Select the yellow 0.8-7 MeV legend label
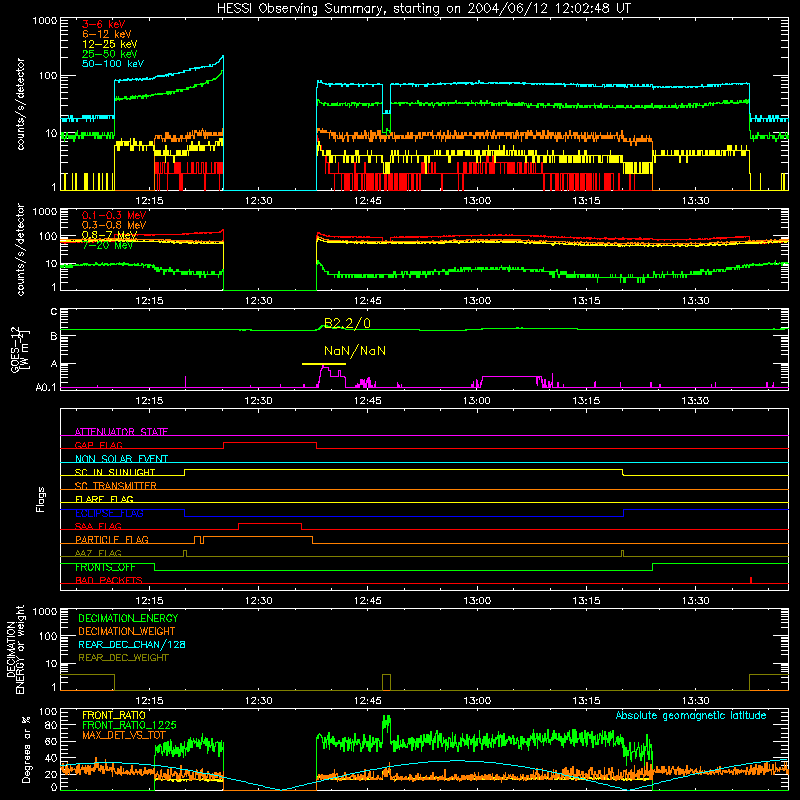Viewport: 800px width, 800px height. [x=110, y=235]
